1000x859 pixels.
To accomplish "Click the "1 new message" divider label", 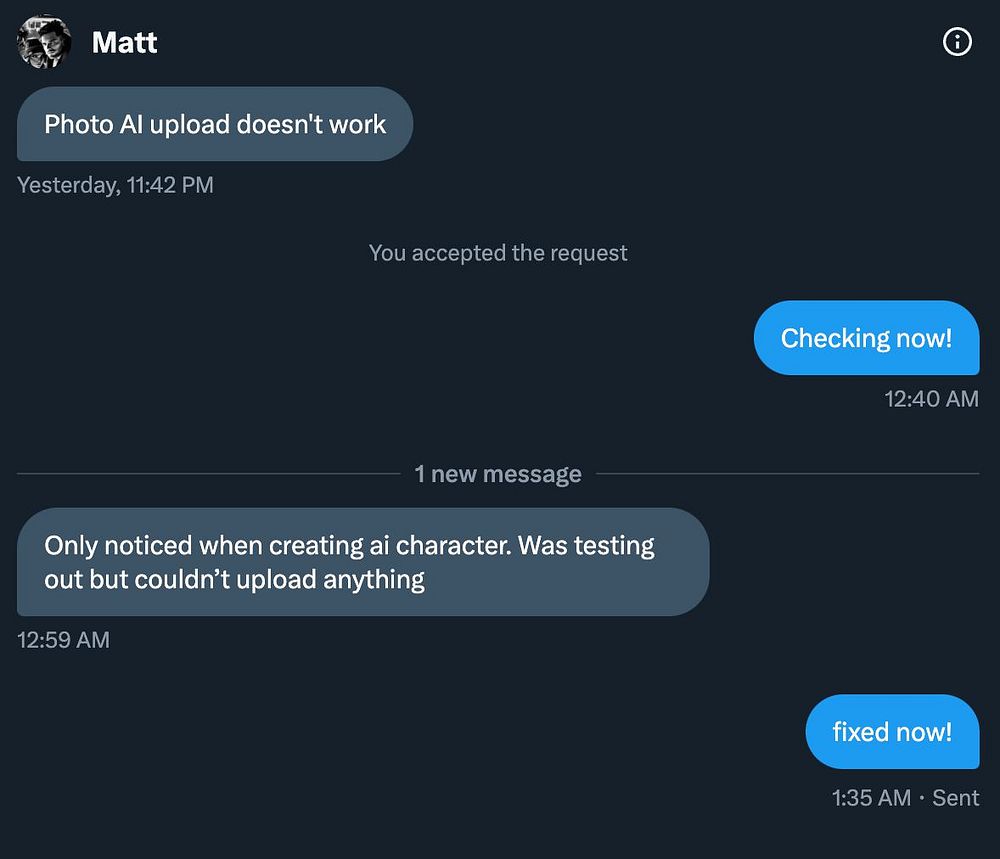I will pos(498,474).
